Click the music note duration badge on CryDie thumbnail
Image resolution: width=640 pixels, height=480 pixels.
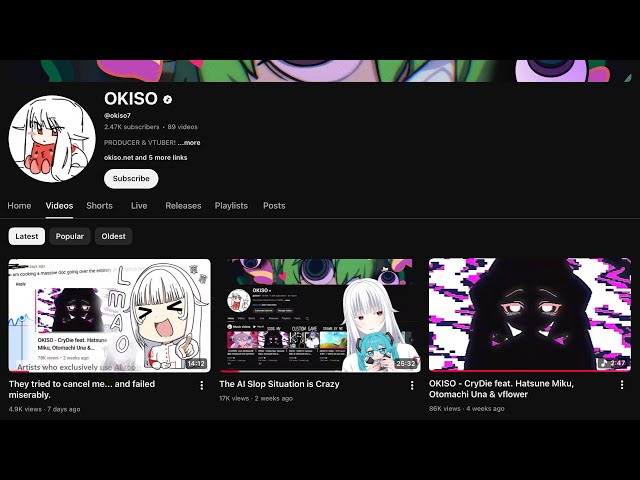[613, 362]
